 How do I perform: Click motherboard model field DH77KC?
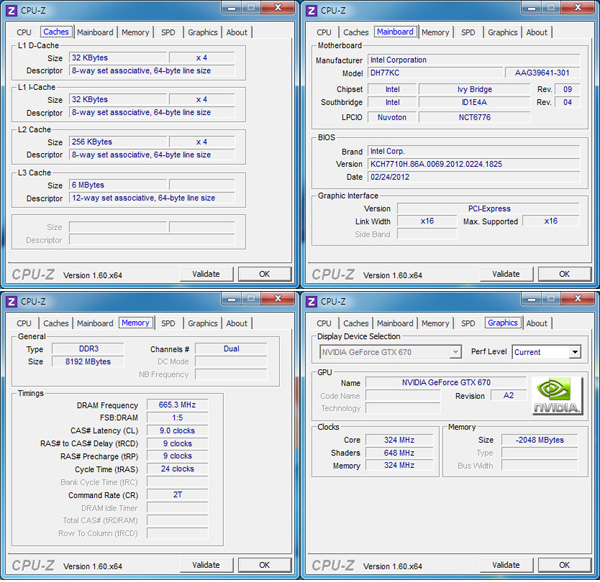click(x=435, y=73)
